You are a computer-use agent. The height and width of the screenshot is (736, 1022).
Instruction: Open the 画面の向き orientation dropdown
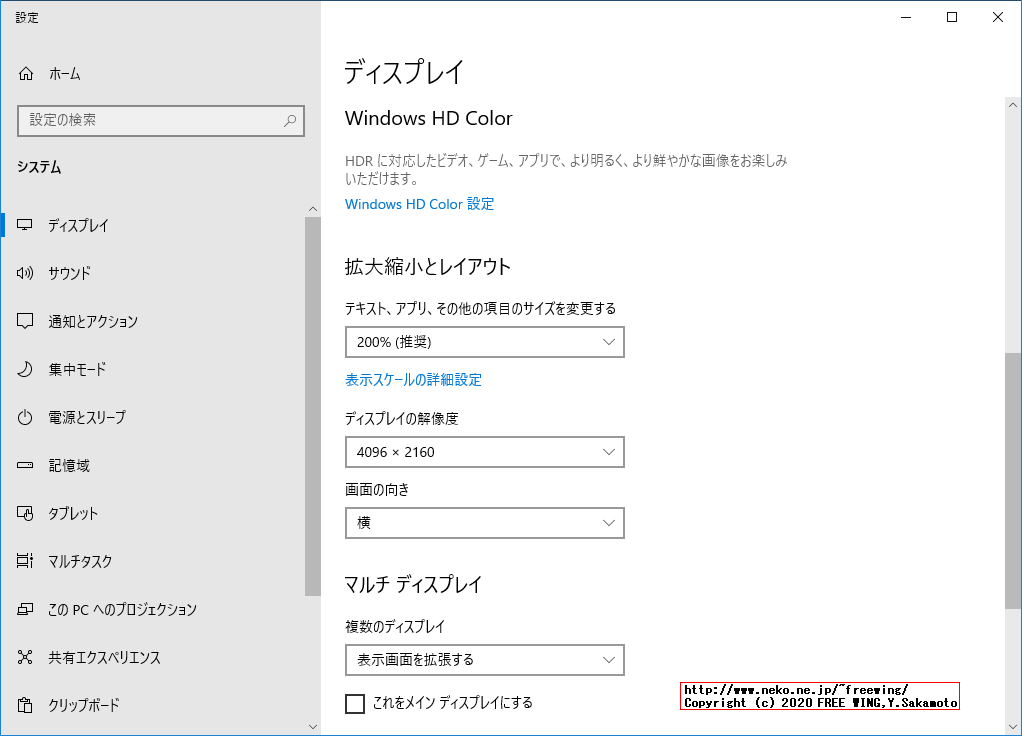[x=484, y=523]
